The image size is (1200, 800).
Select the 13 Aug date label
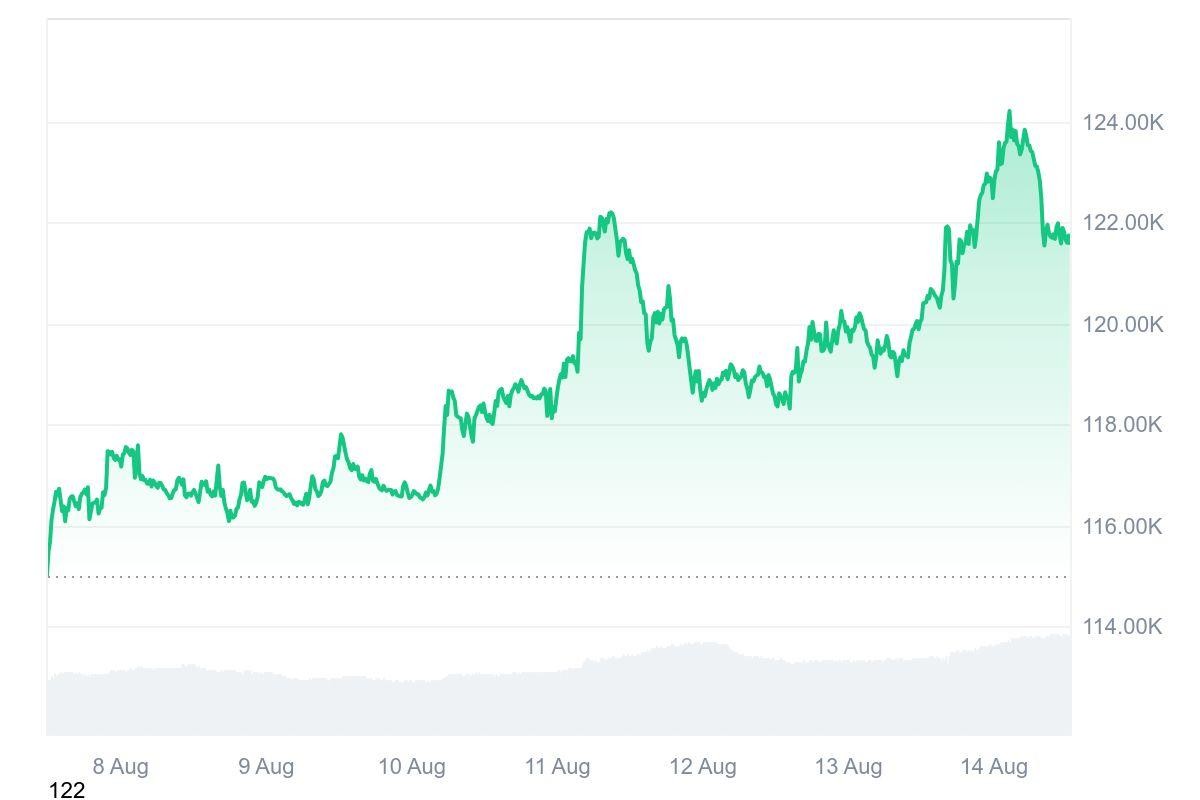pyautogui.click(x=848, y=767)
